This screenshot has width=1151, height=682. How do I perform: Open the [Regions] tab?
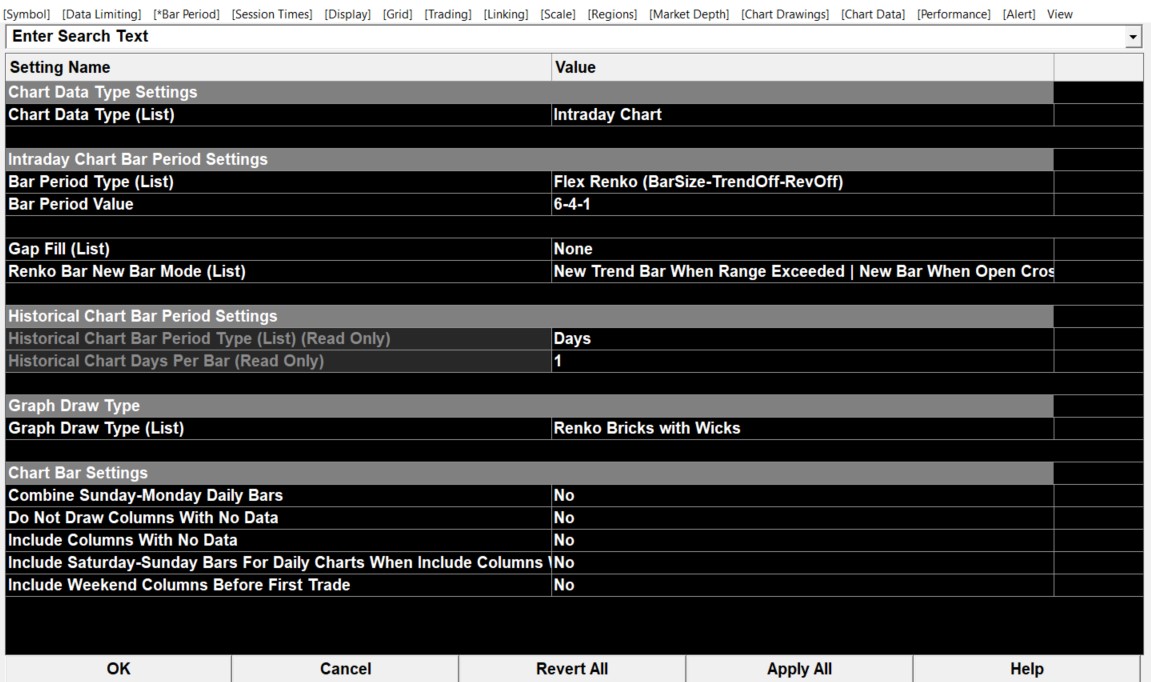(x=612, y=14)
